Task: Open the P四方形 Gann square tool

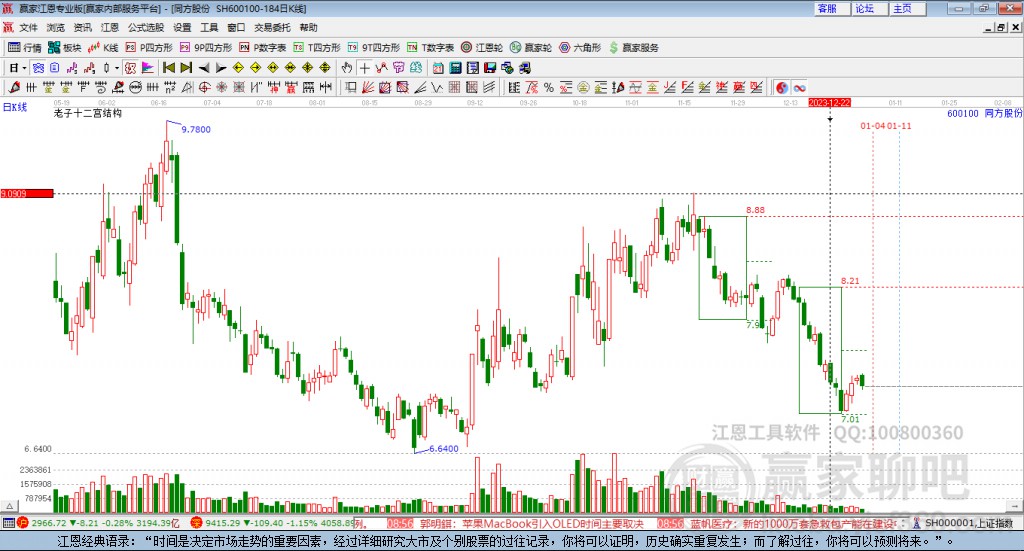Action: [x=149, y=48]
